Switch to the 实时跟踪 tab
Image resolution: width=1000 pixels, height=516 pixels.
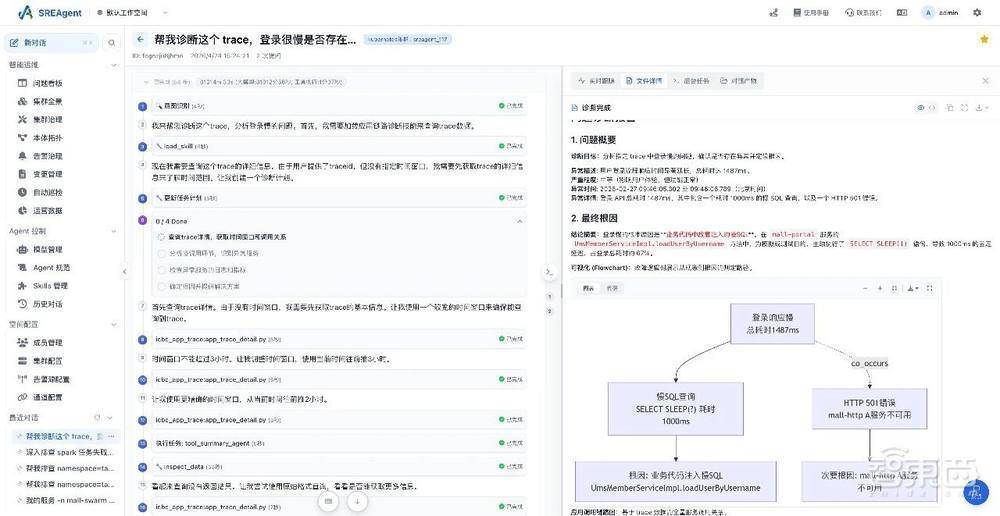point(596,81)
